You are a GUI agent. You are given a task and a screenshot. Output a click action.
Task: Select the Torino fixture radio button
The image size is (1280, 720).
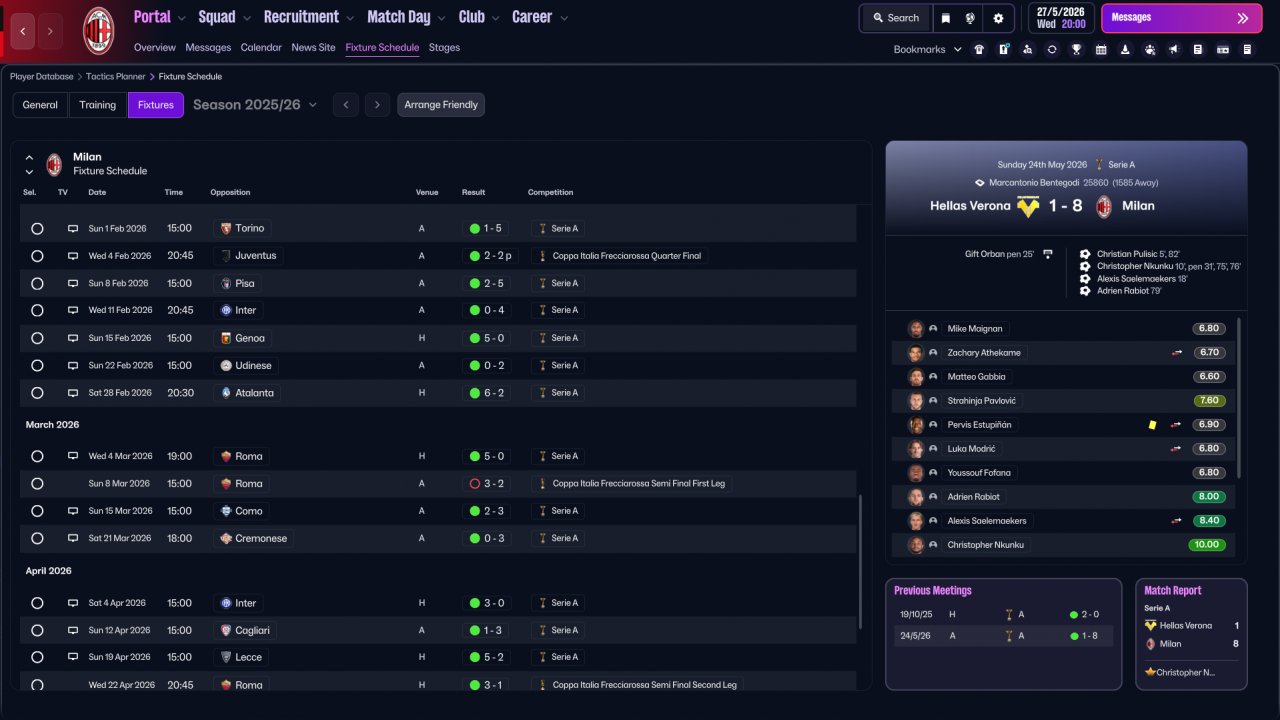pos(37,228)
